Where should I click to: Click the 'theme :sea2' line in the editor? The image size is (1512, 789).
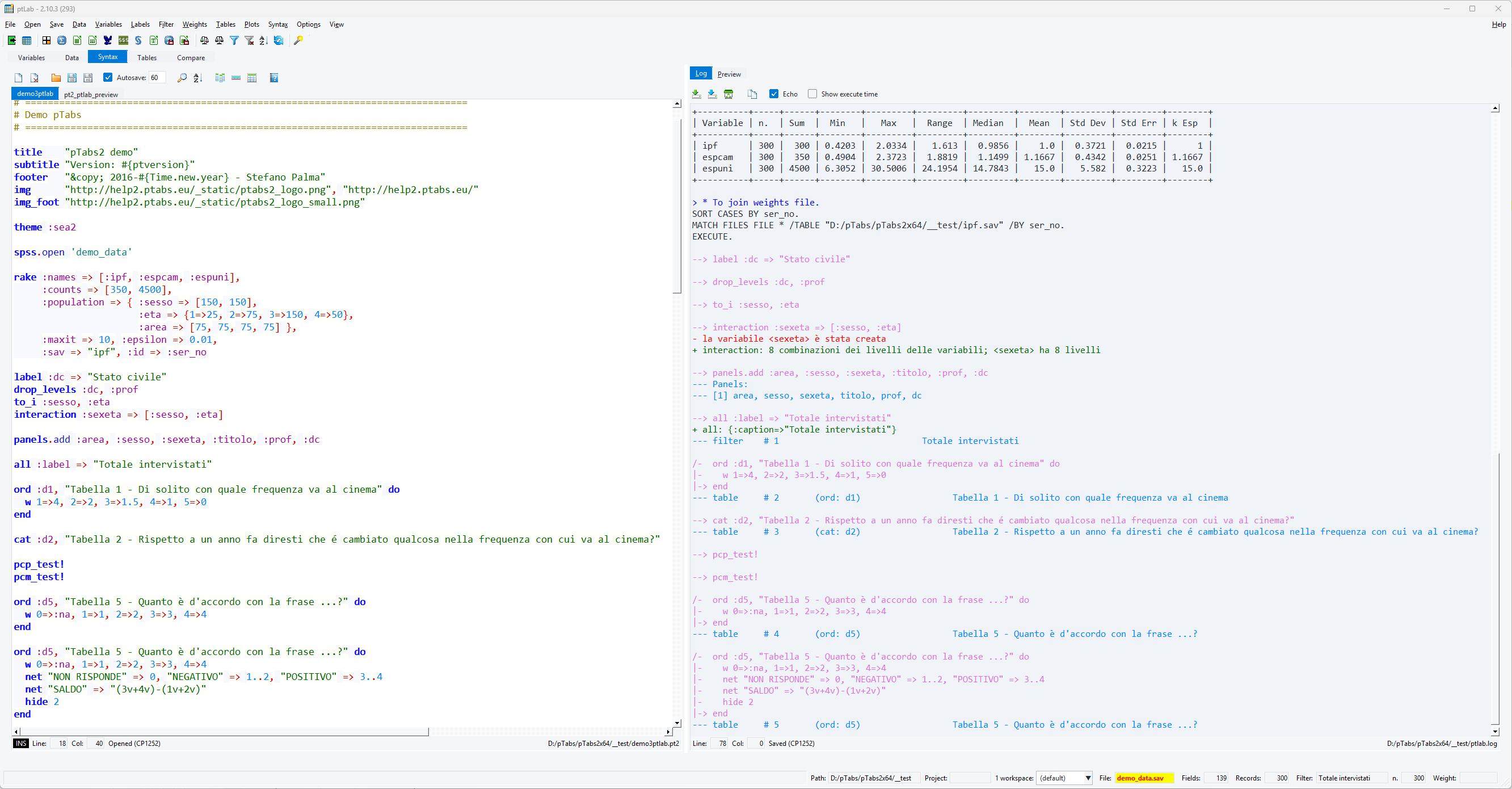coord(45,227)
